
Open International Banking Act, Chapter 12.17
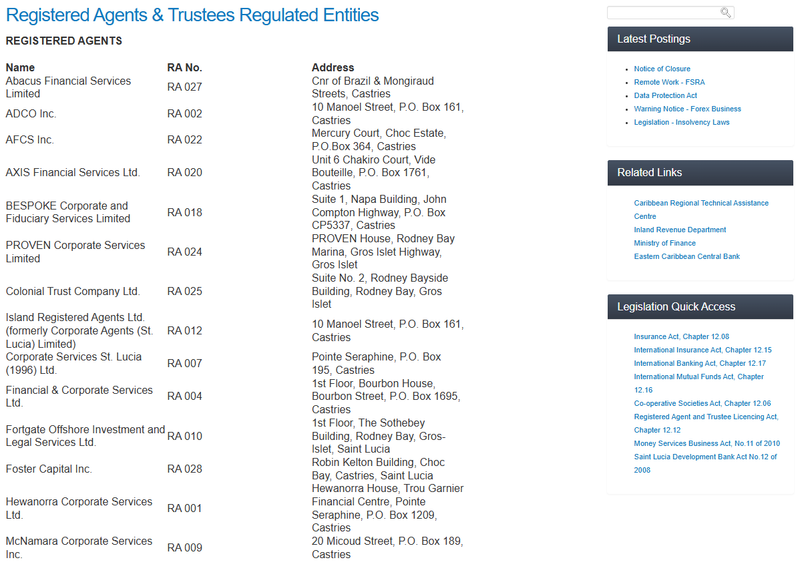(x=699, y=363)
